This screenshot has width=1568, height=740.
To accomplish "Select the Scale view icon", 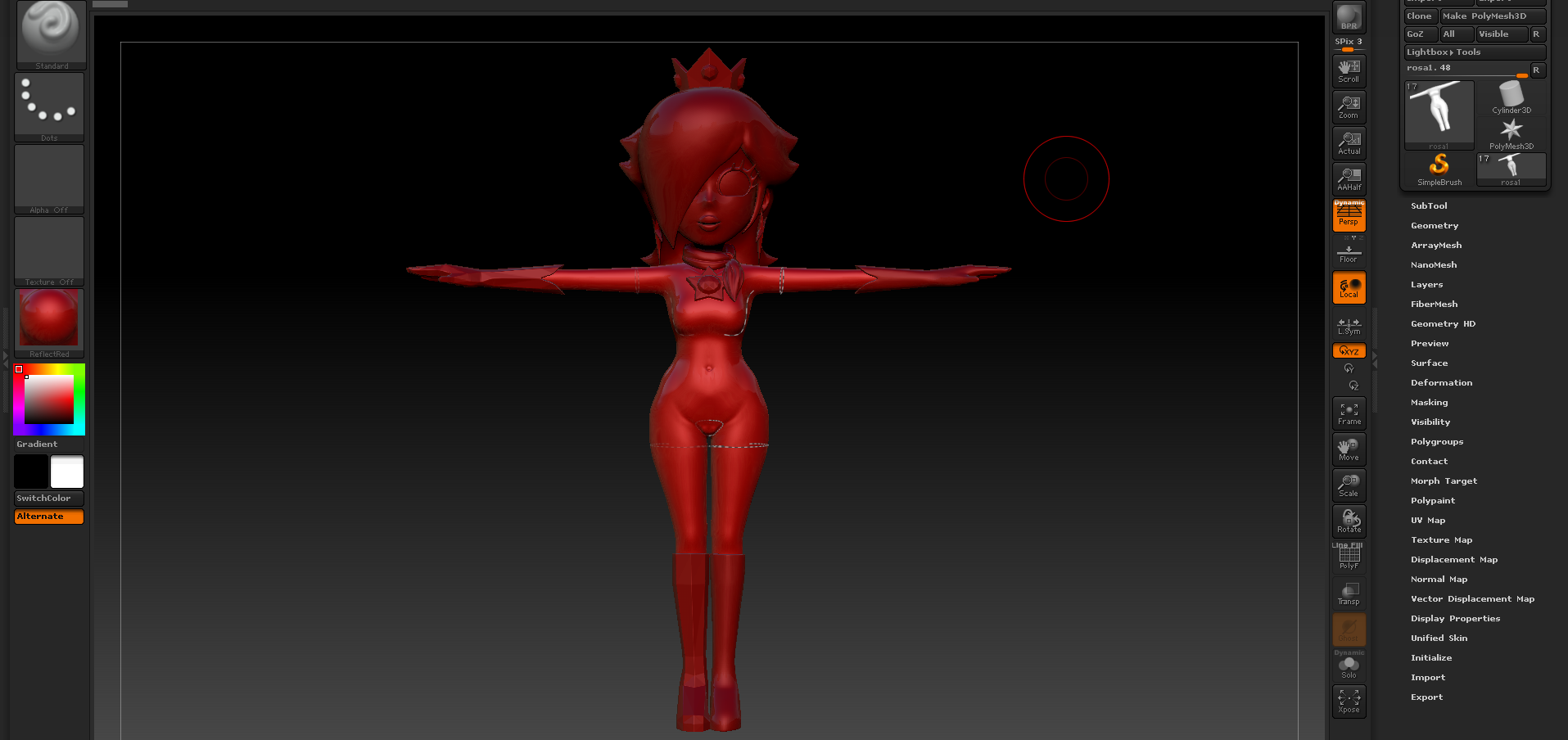I will pos(1349,485).
